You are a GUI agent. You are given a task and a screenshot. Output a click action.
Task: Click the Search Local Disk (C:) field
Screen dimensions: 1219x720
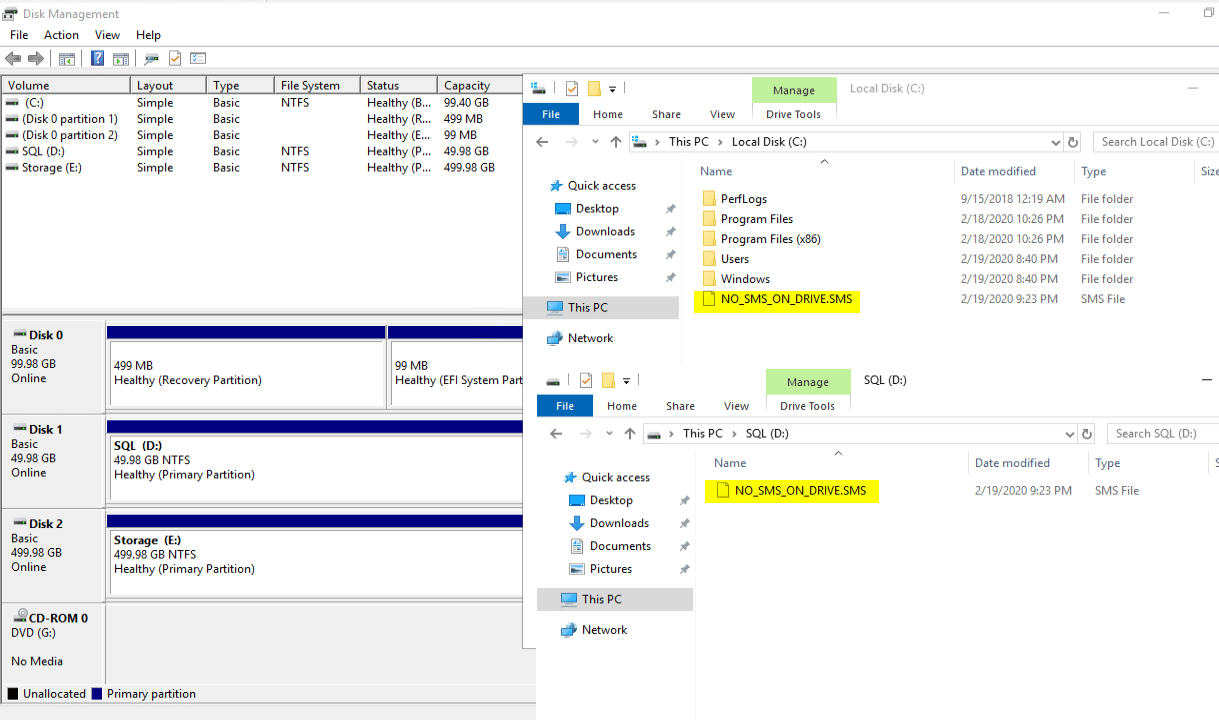[x=1157, y=142]
